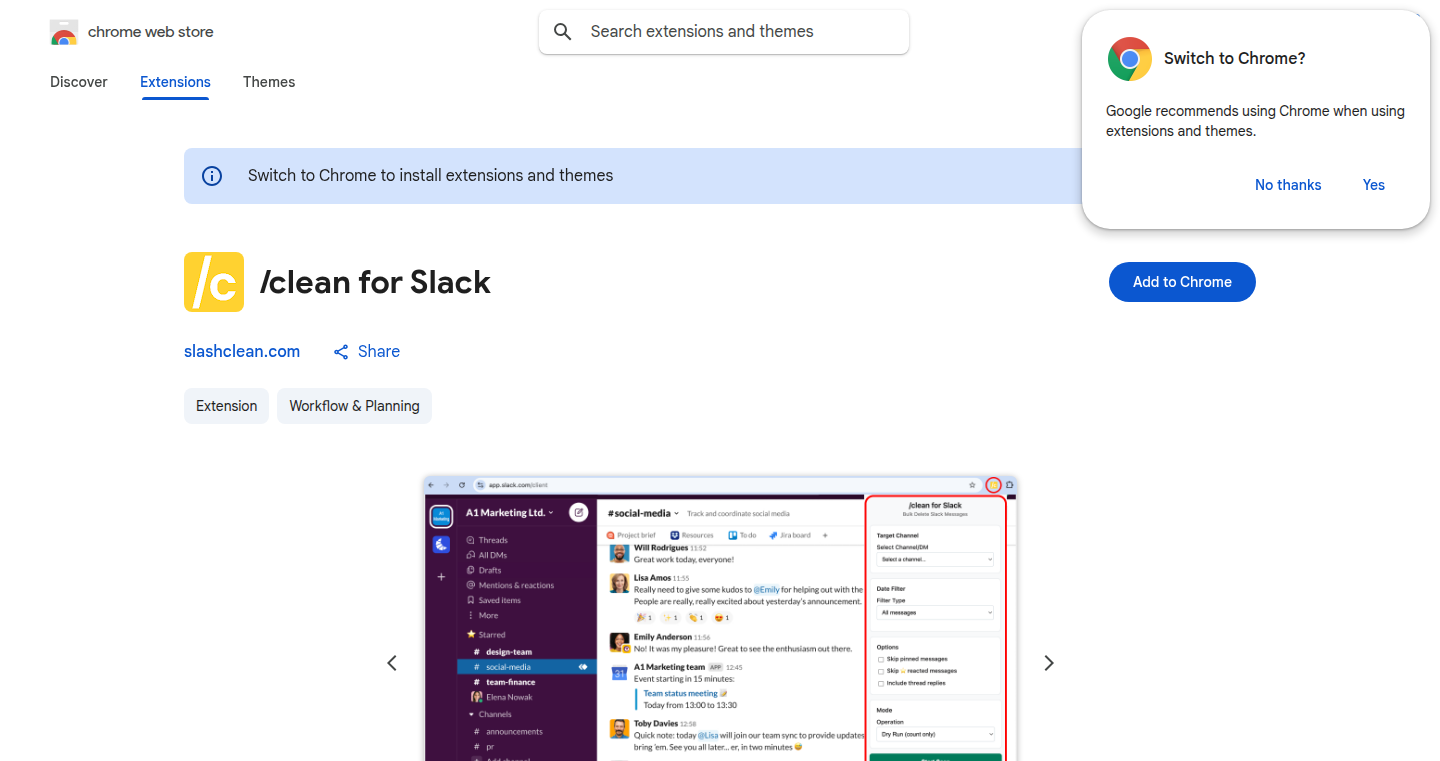Click the Slack extension screenshot preview
This screenshot has width=1440, height=761.
click(720, 618)
